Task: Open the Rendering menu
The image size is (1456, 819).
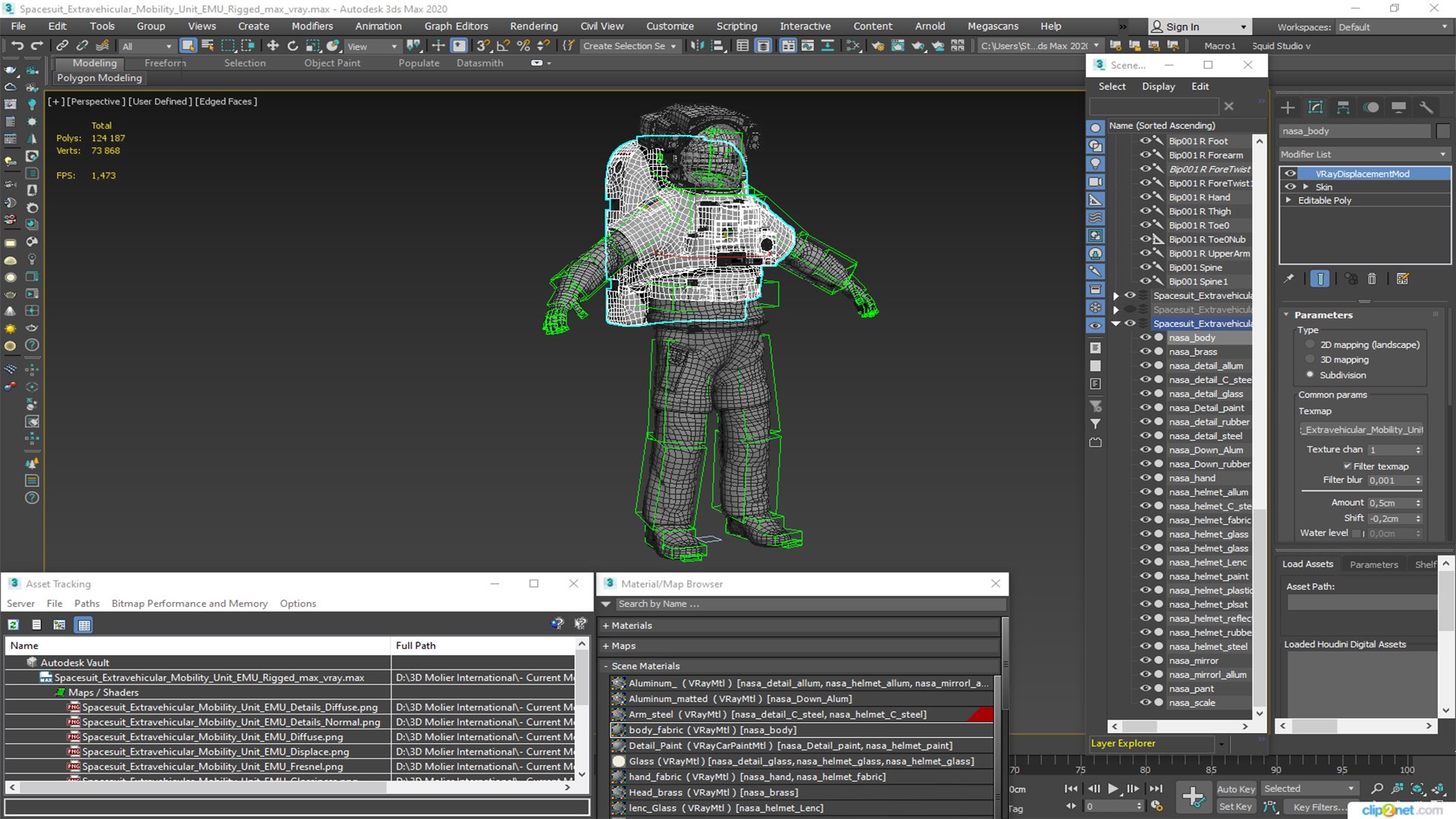Action: 533,26
